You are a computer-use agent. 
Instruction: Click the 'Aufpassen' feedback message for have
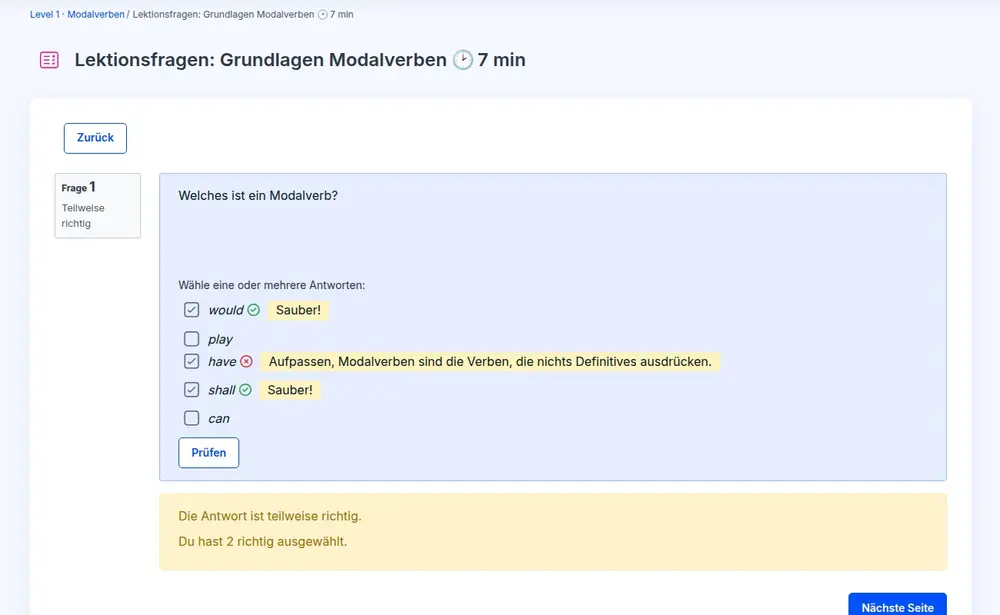tap(490, 362)
